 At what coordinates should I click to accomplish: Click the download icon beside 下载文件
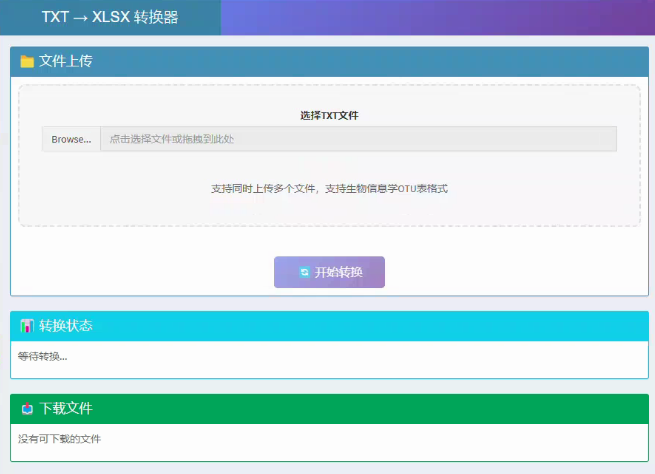click(x=27, y=409)
